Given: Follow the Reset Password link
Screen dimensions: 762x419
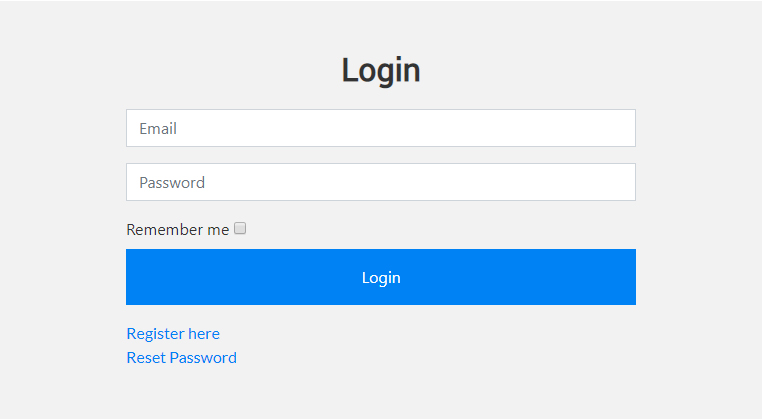Looking at the screenshot, I should coord(181,357).
